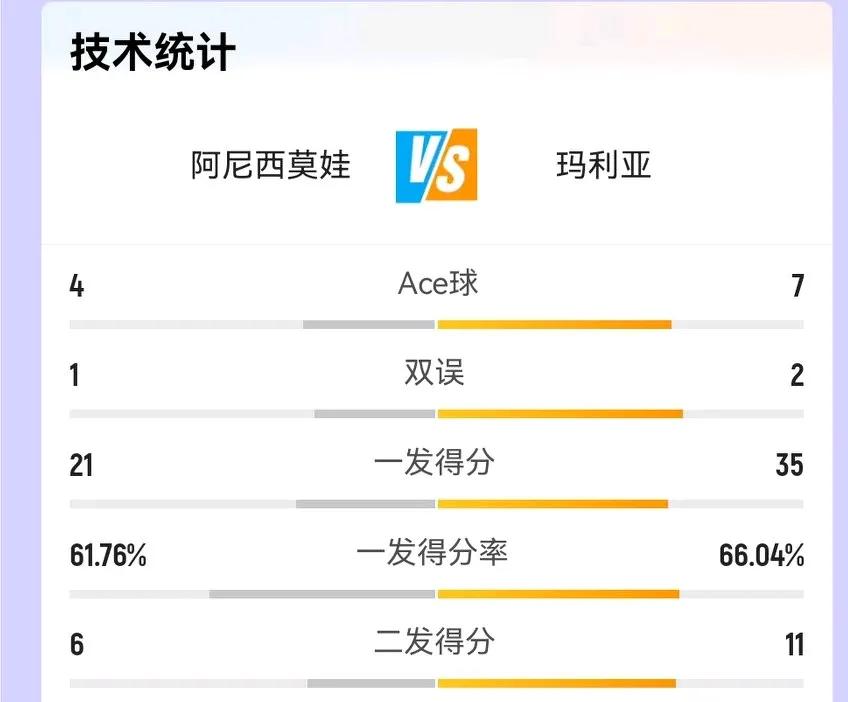Screen dimensions: 848x702
Task: Click the 二发得分 stat label
Action: coord(434,642)
